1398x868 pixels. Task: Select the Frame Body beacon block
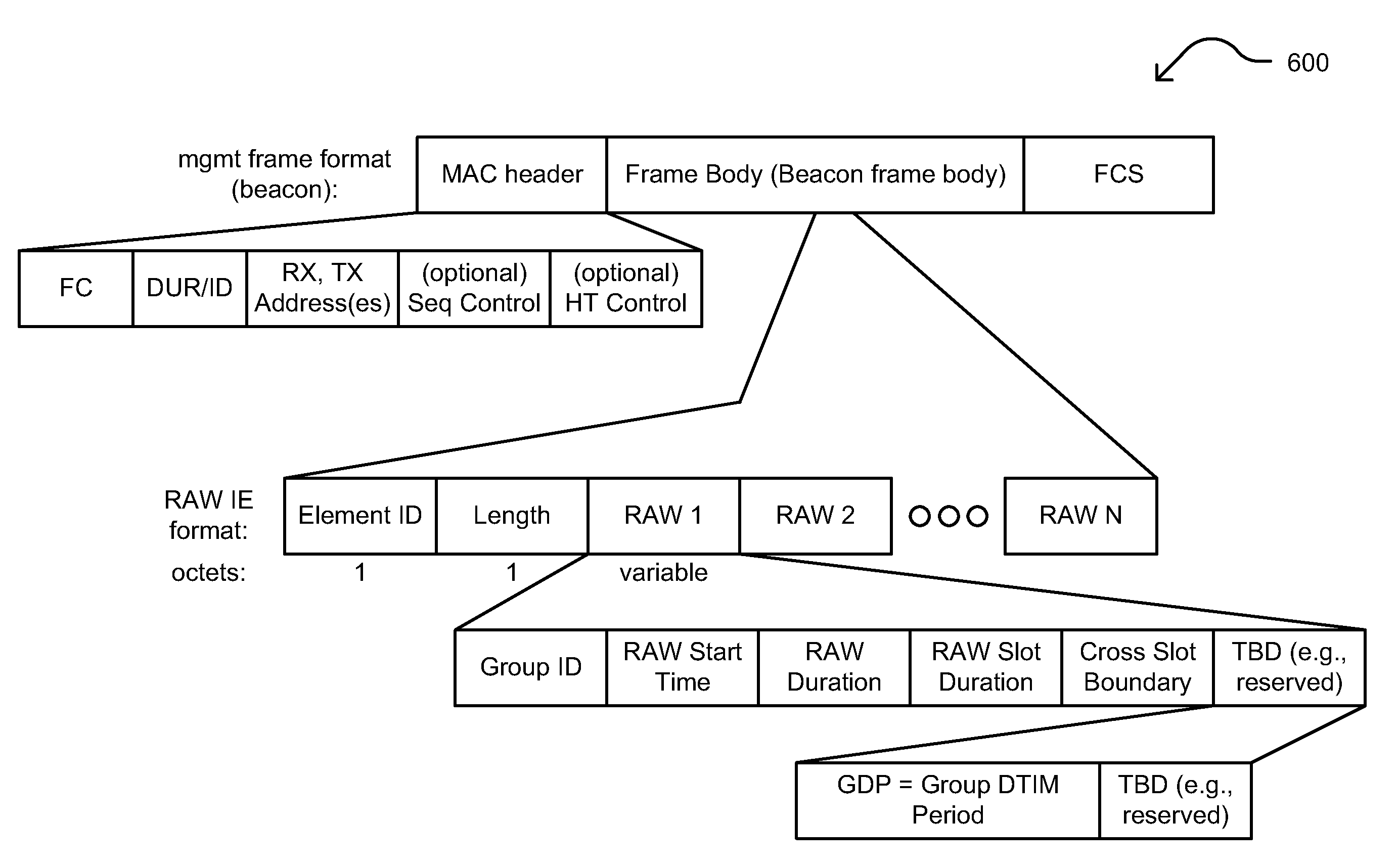(792, 145)
